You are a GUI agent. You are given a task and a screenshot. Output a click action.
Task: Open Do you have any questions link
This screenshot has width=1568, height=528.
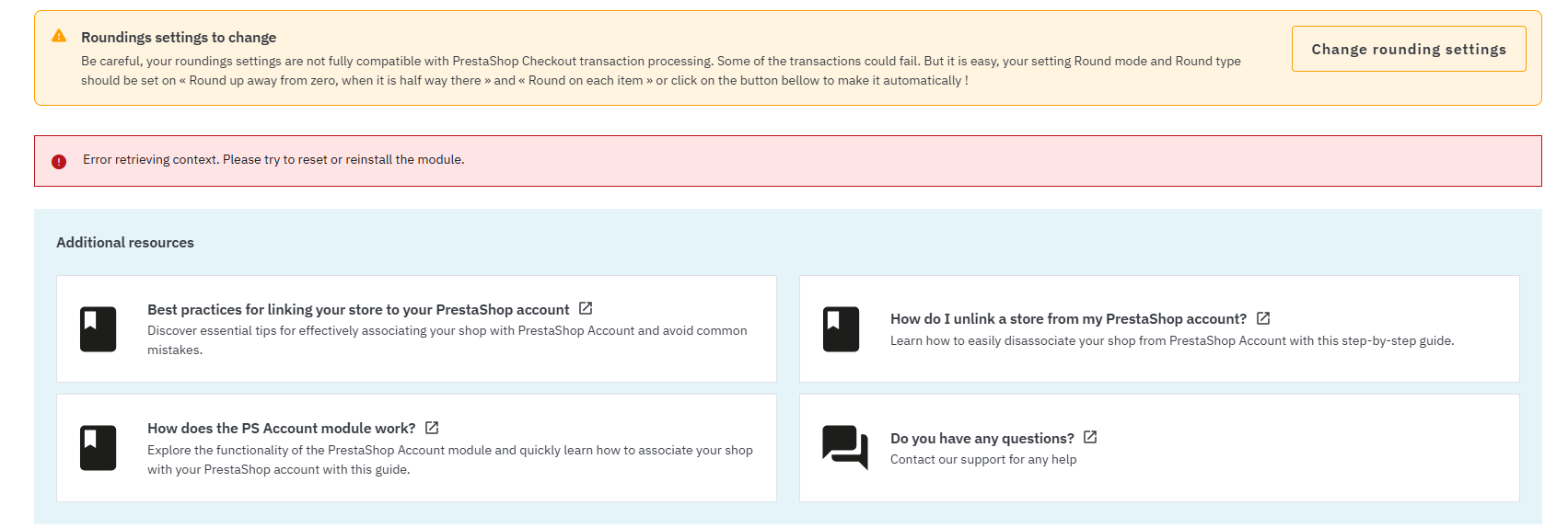(981, 439)
